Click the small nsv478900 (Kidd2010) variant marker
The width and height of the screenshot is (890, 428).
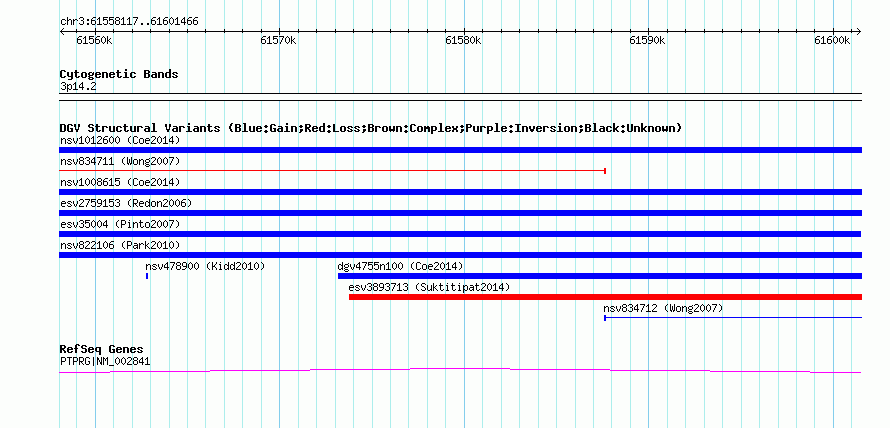pos(147,276)
